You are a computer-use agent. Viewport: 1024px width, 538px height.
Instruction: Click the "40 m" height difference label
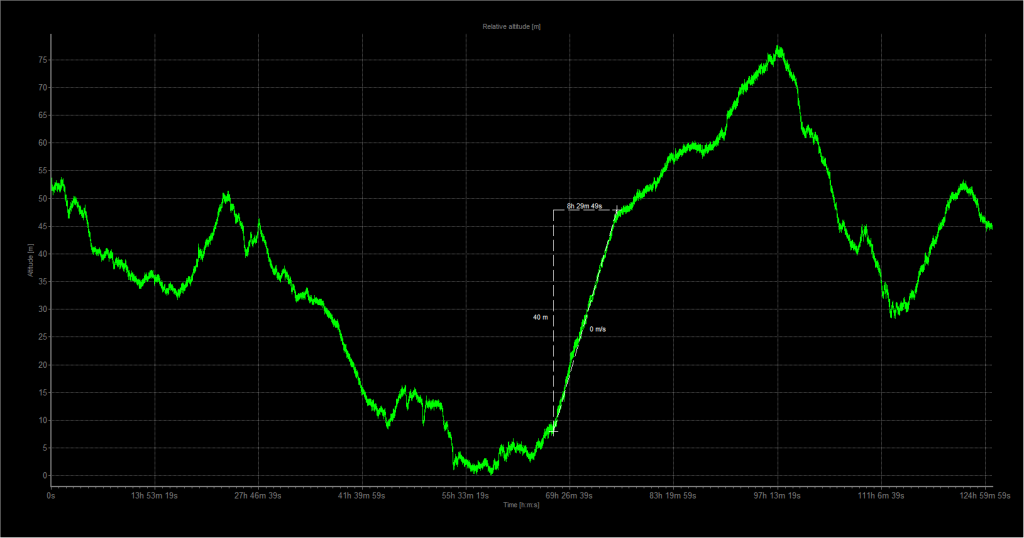(x=540, y=317)
